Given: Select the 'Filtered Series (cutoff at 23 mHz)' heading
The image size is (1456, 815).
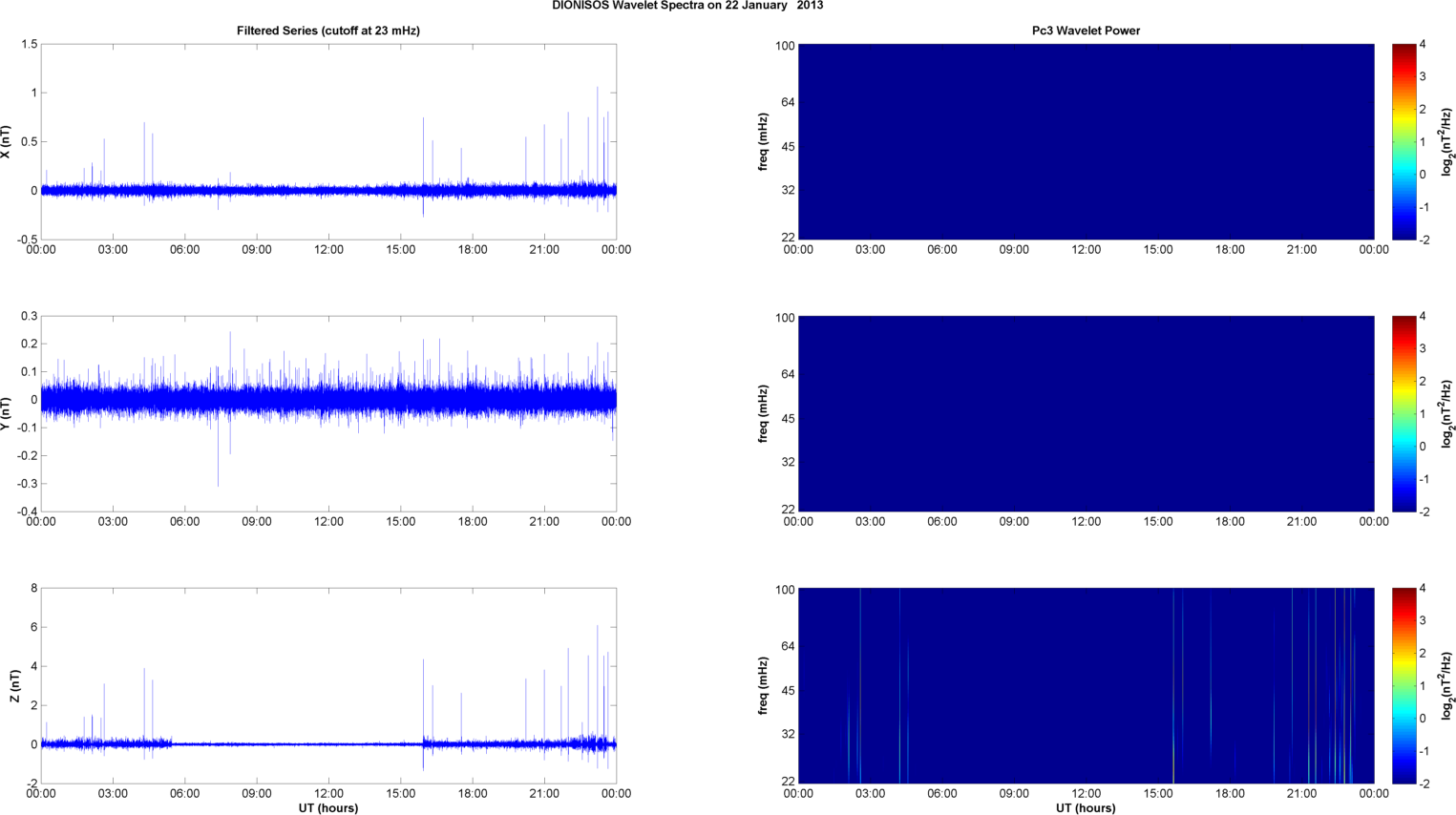Looking at the screenshot, I should 328,31.
